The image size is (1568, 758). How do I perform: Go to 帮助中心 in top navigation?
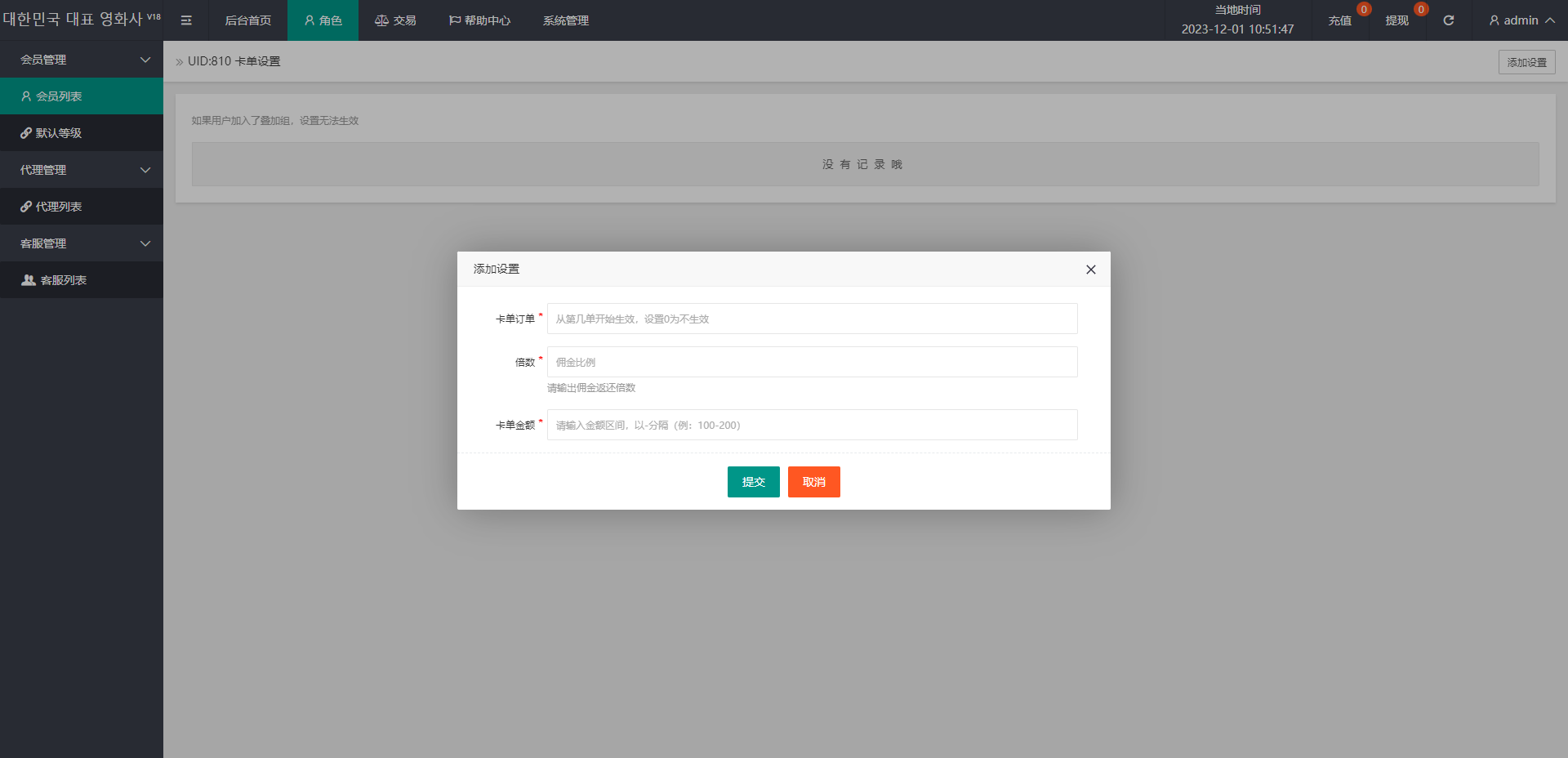click(479, 20)
